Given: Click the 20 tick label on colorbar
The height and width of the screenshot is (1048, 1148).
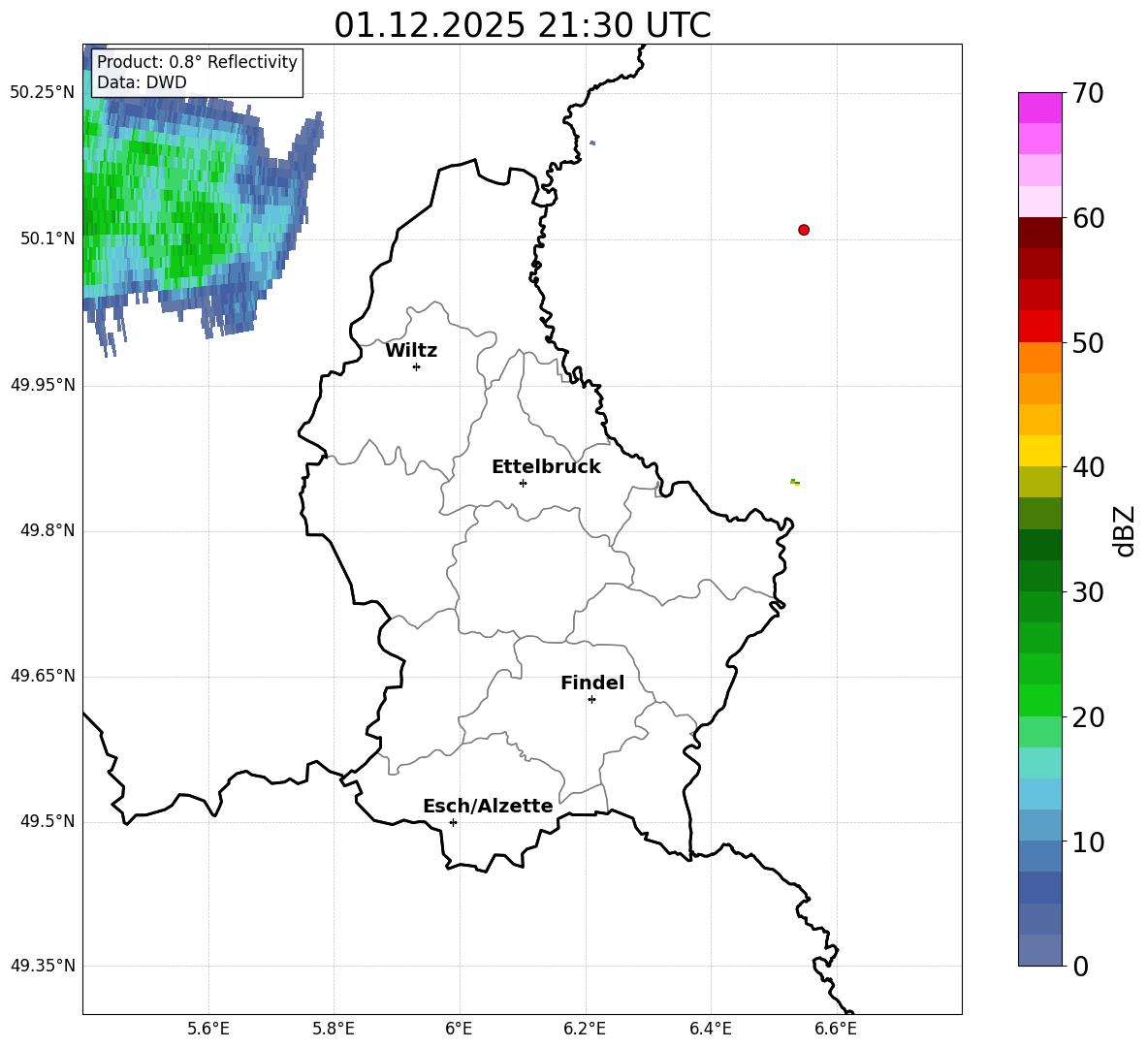Looking at the screenshot, I should [1088, 717].
